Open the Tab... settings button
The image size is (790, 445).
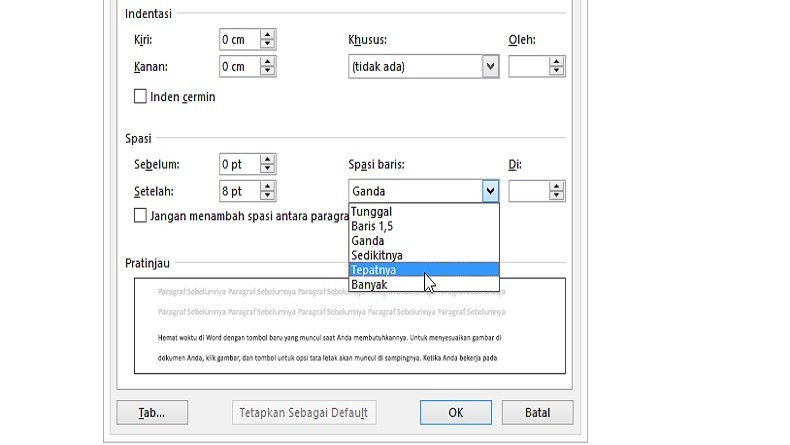point(152,412)
